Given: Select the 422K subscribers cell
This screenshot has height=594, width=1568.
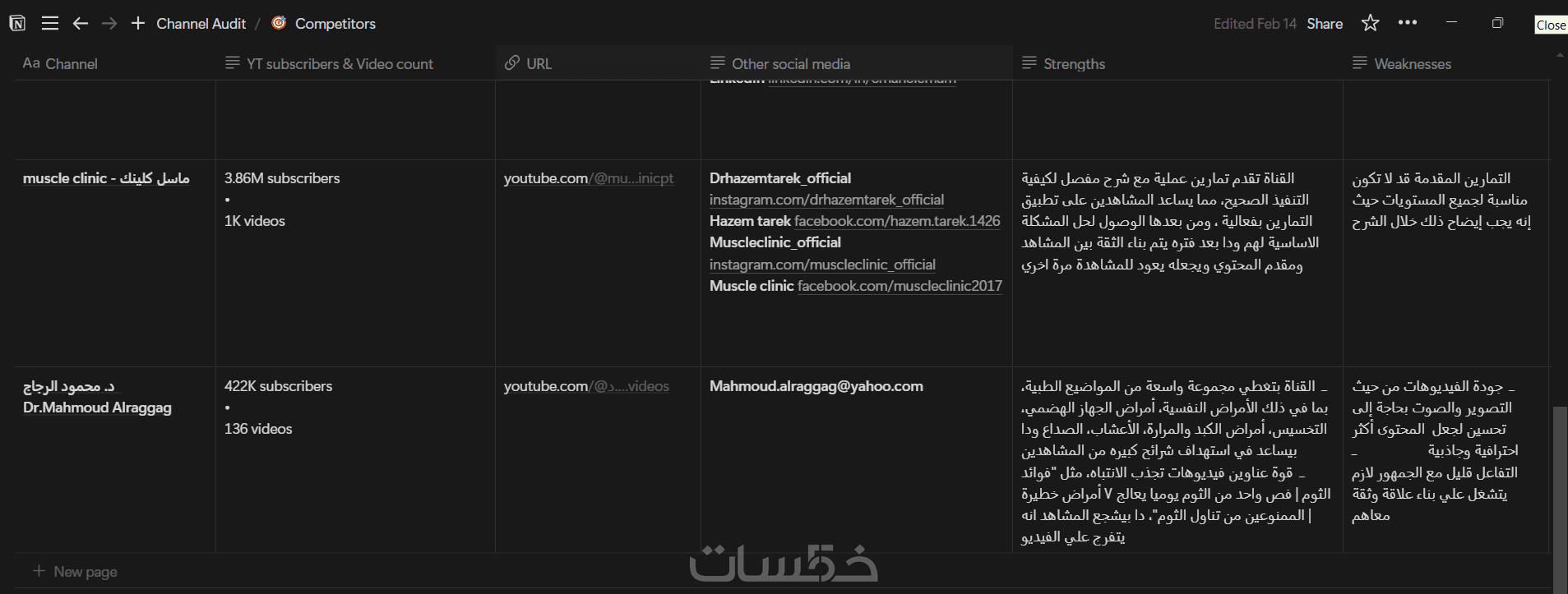Looking at the screenshot, I should [278, 386].
